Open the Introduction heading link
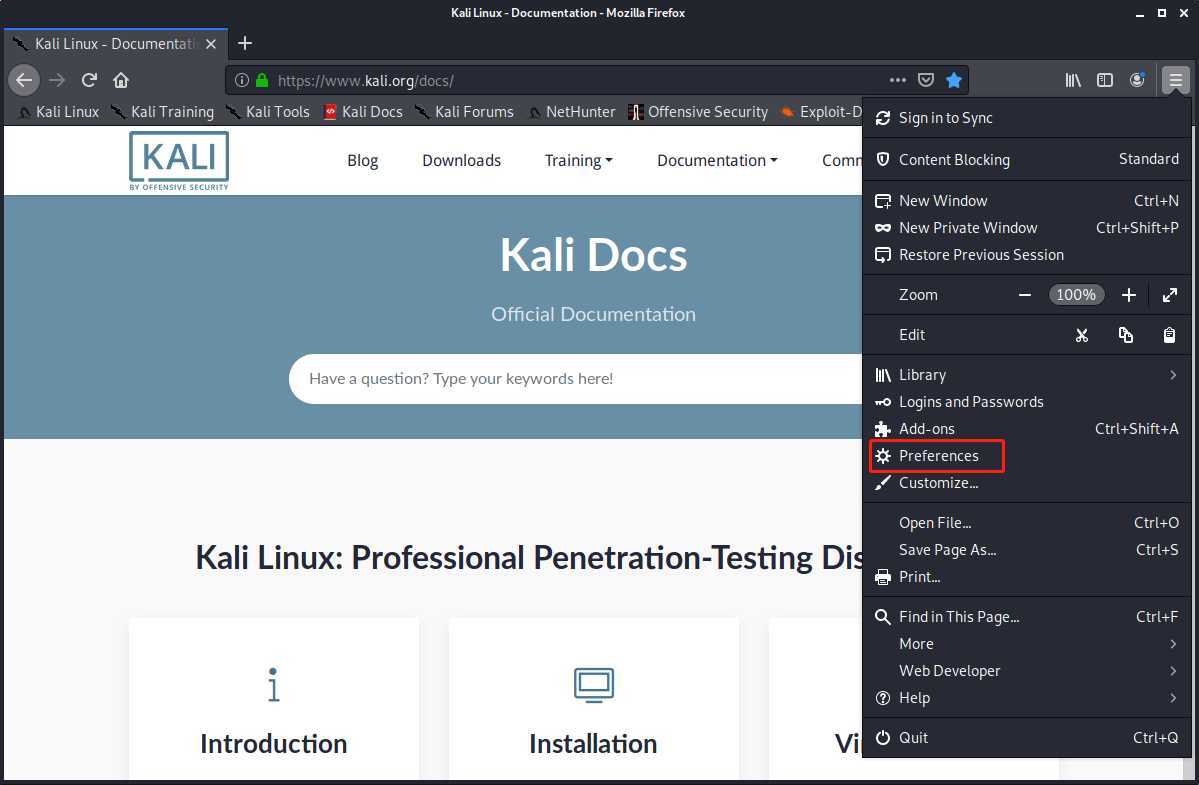The width and height of the screenshot is (1199, 785). (x=274, y=744)
